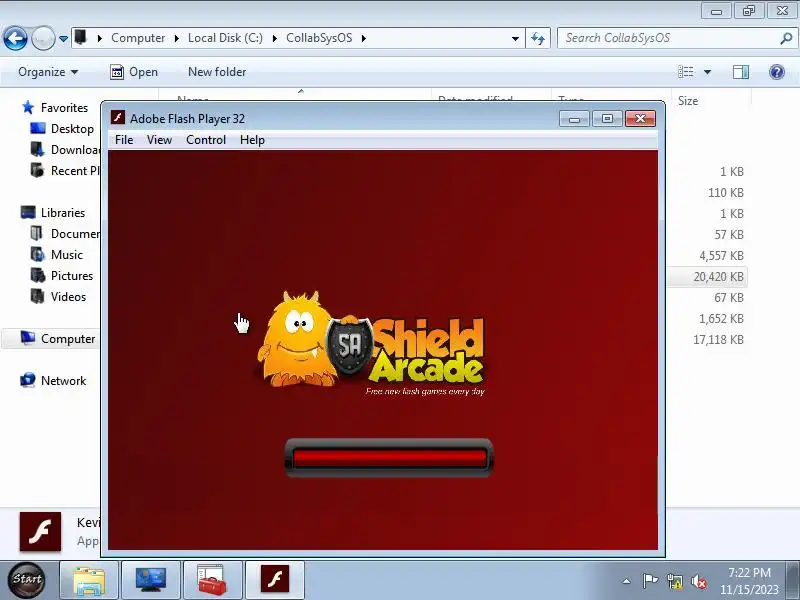Open Explorer help
Image resolution: width=800 pixels, height=600 pixels.
click(776, 72)
